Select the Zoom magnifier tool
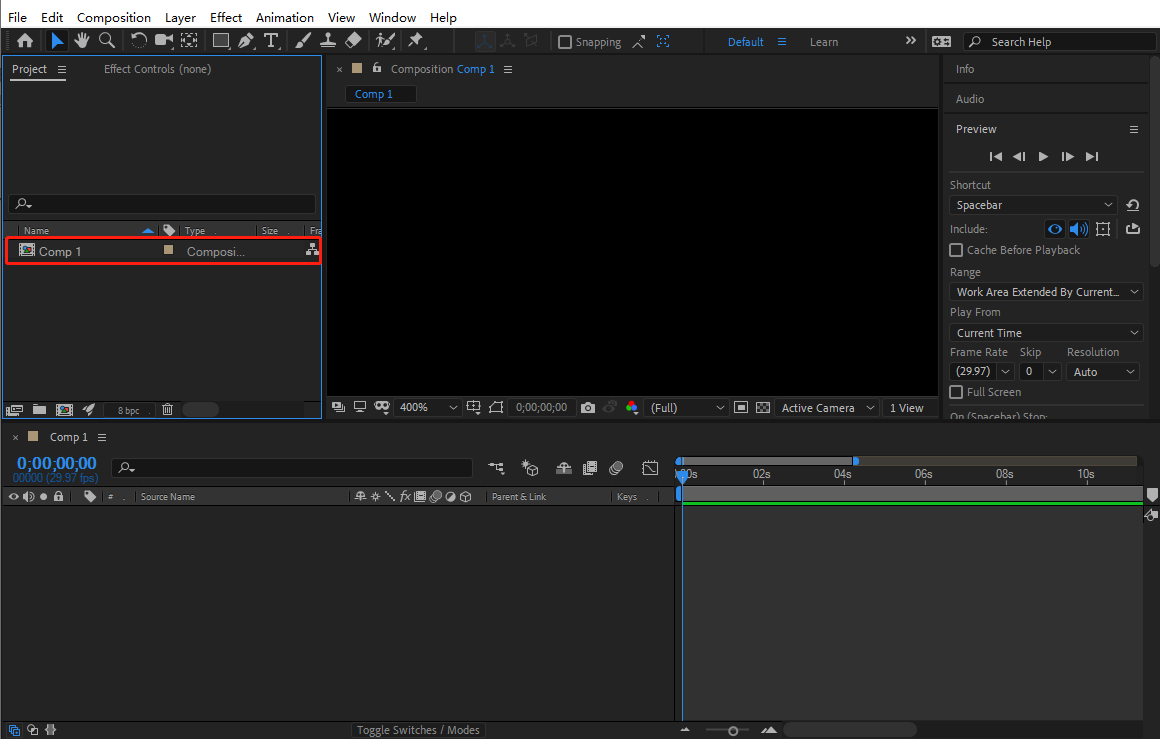1160x739 pixels. coord(107,41)
